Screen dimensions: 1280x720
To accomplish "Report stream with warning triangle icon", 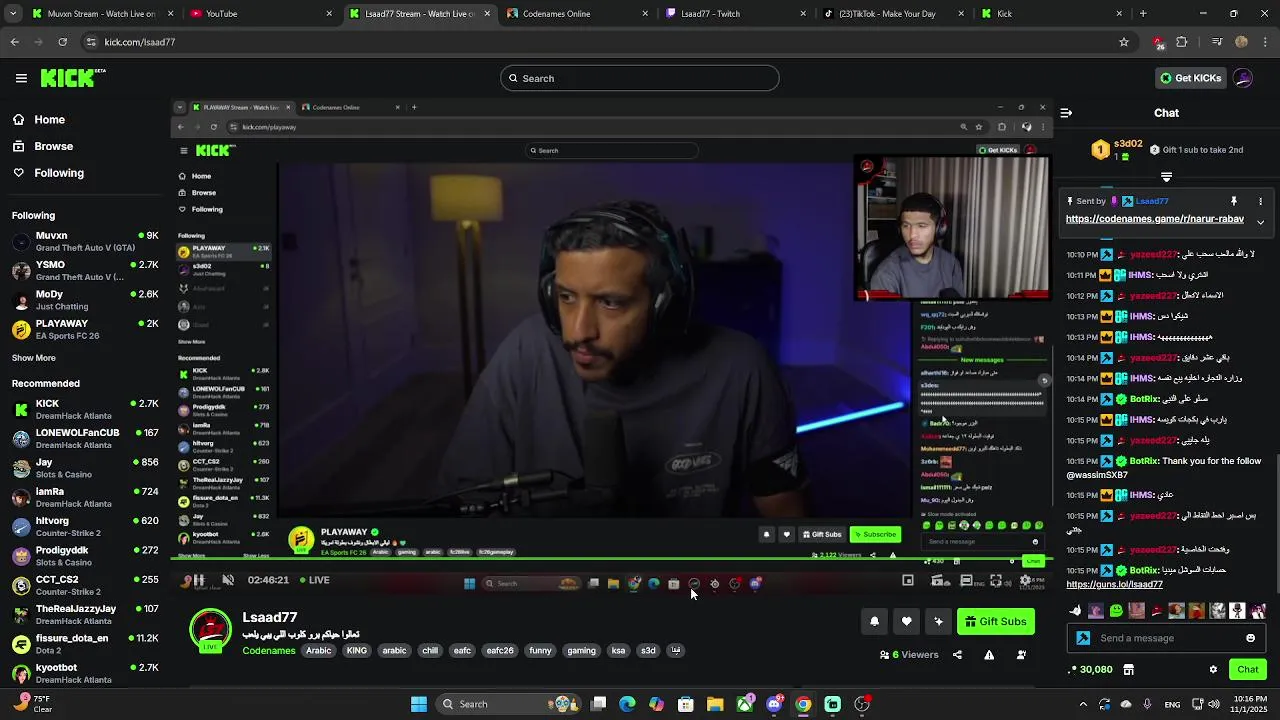I will [989, 655].
